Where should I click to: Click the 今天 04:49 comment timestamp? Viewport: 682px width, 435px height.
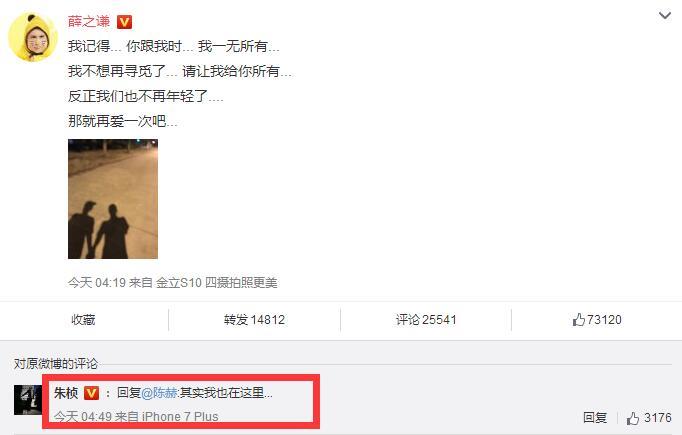coord(83,417)
